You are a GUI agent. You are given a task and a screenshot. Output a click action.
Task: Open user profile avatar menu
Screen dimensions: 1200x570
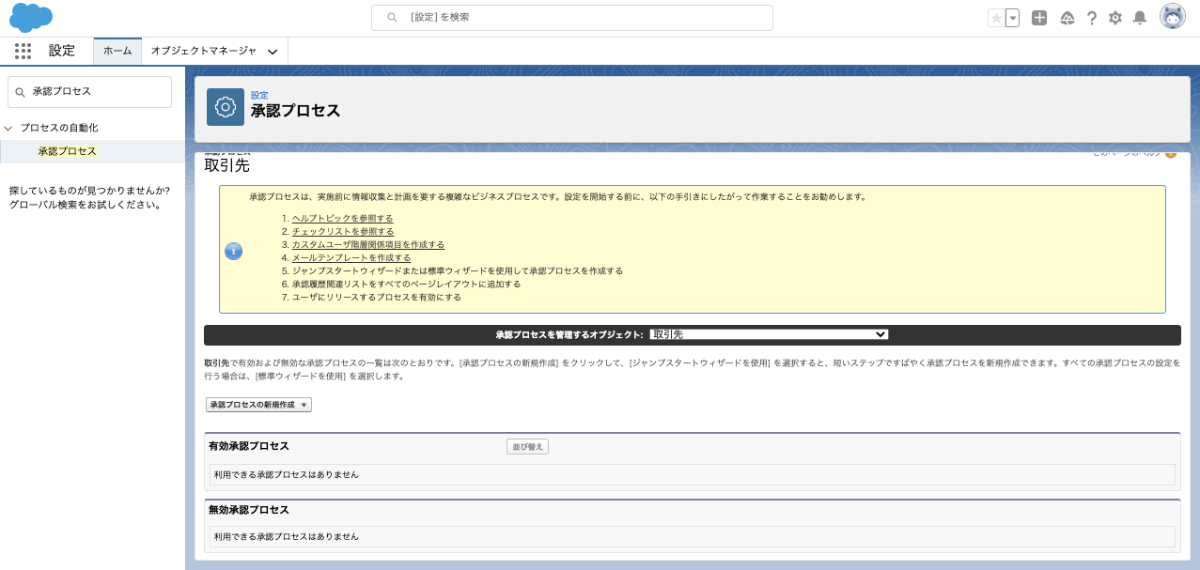[1173, 17]
